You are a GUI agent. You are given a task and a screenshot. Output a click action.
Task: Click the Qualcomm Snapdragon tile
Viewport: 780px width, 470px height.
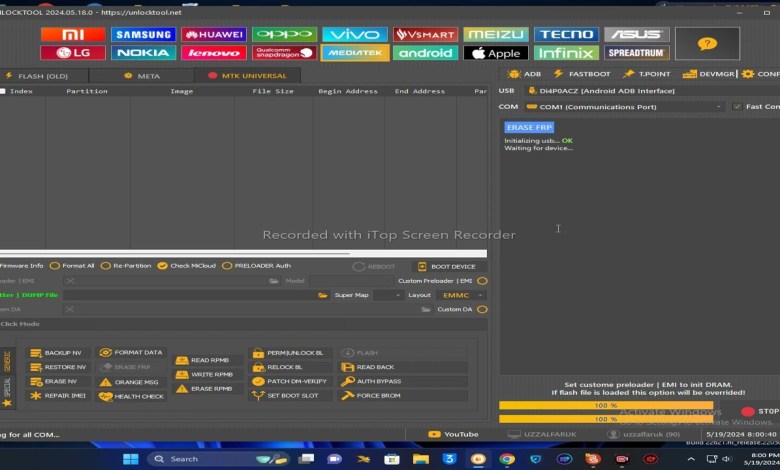[x=284, y=53]
